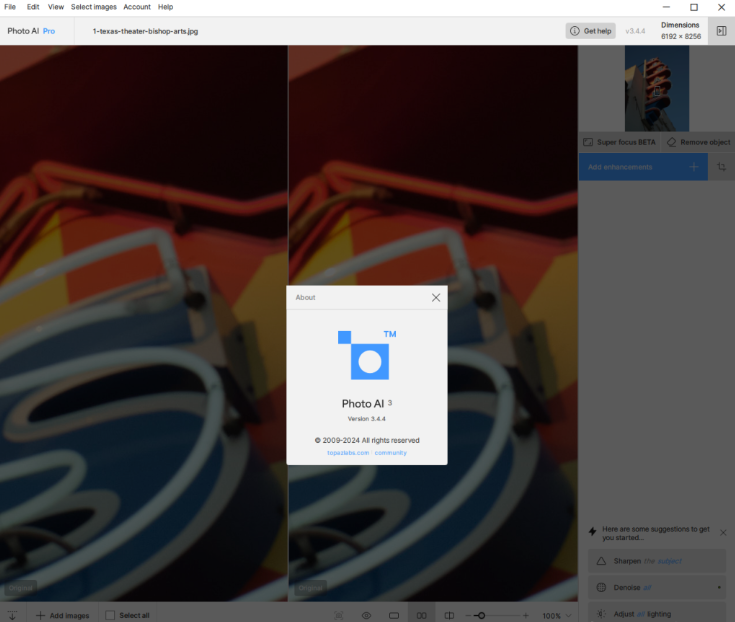This screenshot has width=735, height=622.
Task: Open the File menu
Action: tap(10, 7)
